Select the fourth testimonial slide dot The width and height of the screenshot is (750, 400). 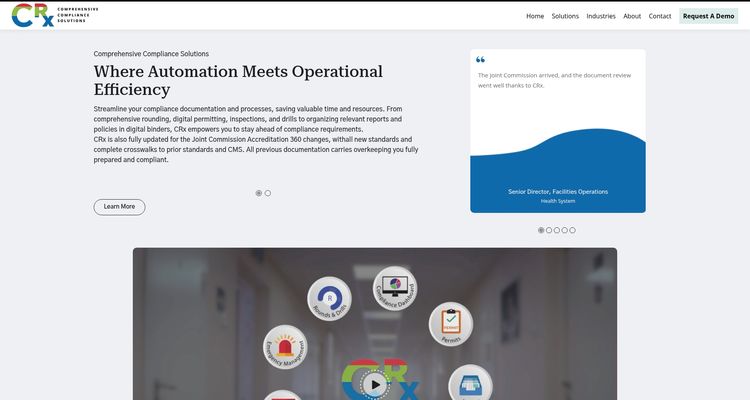[565, 230]
